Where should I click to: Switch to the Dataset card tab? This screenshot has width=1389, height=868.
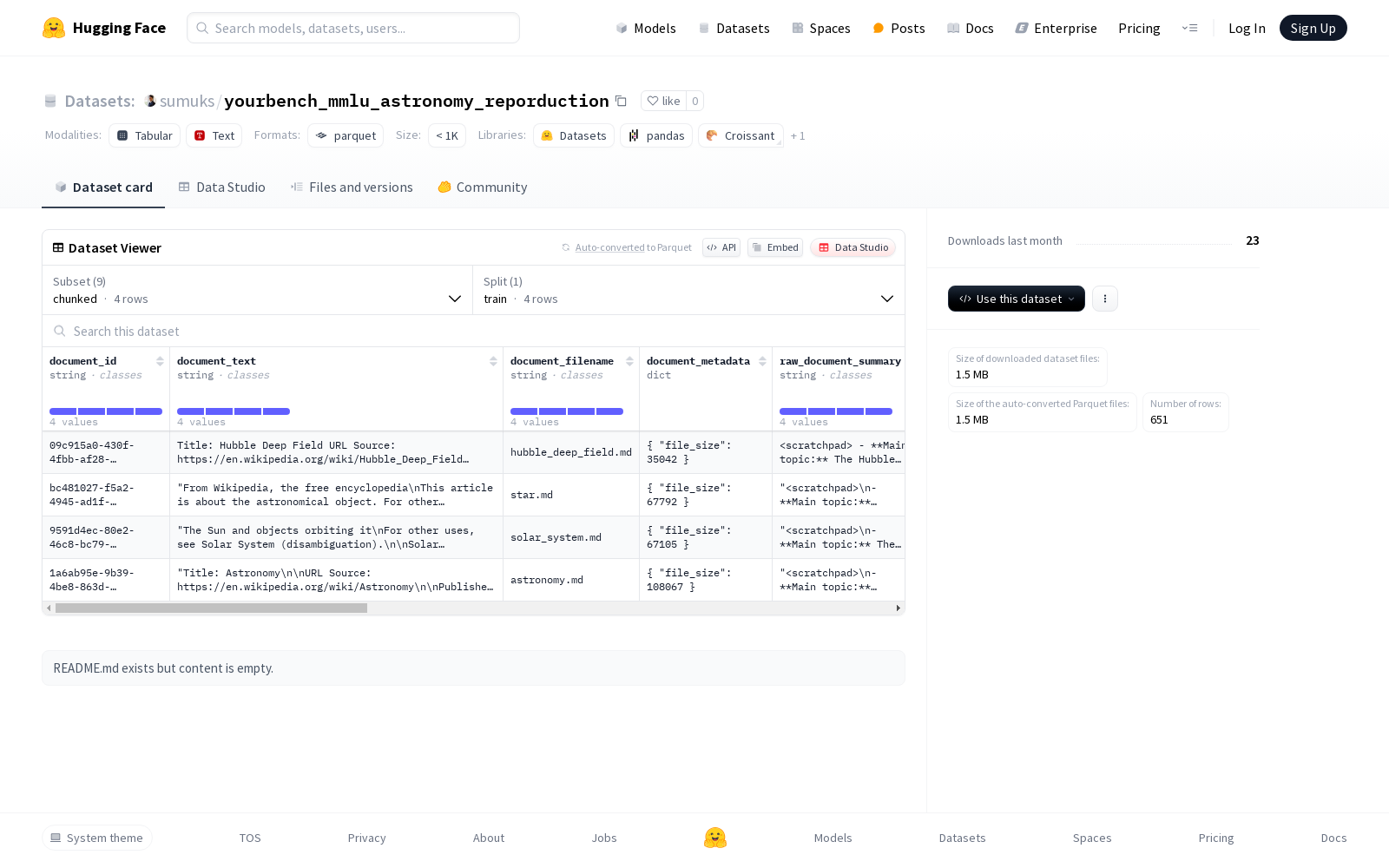(103, 187)
